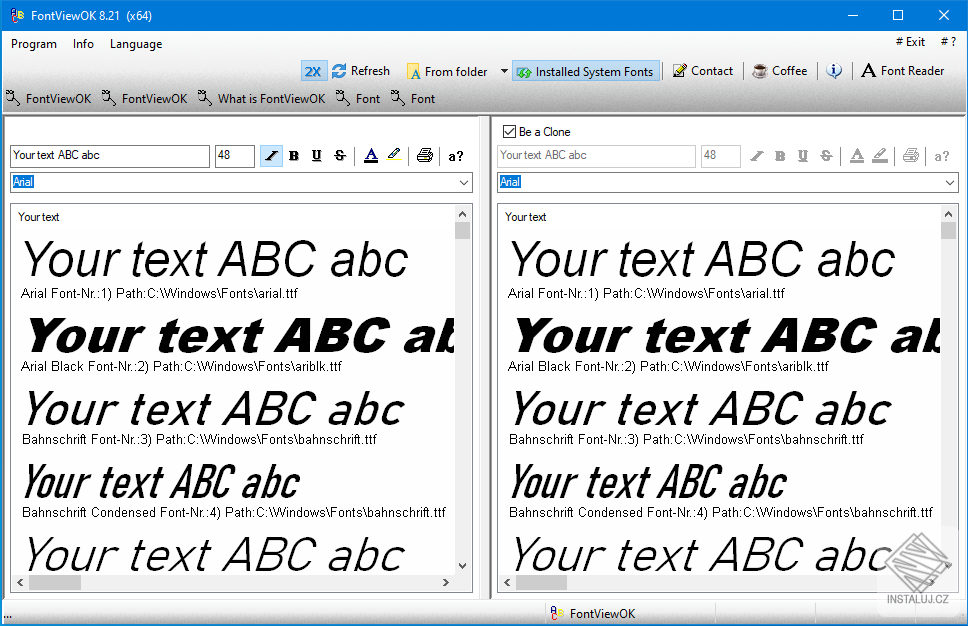Open the Language menu
This screenshot has width=968, height=626.
tap(136, 44)
